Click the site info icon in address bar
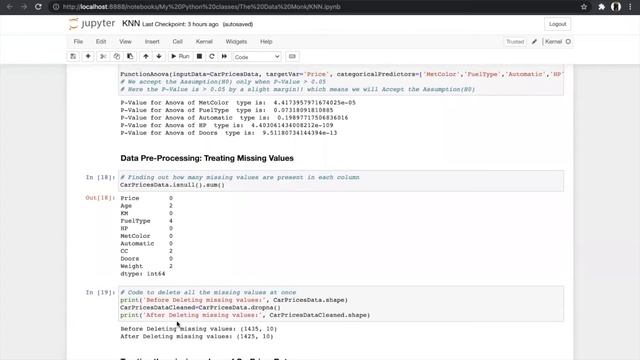640x360 pixels. pyautogui.click(x=56, y=7)
